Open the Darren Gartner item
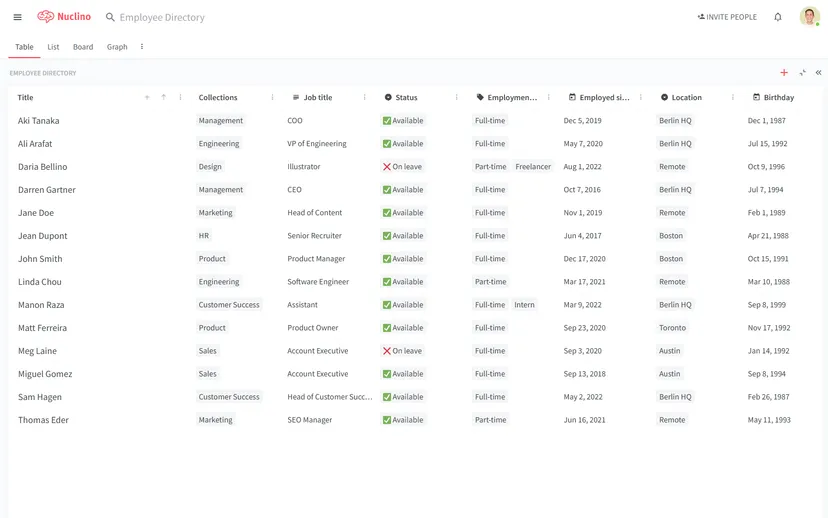The width and height of the screenshot is (828, 518). coord(47,190)
